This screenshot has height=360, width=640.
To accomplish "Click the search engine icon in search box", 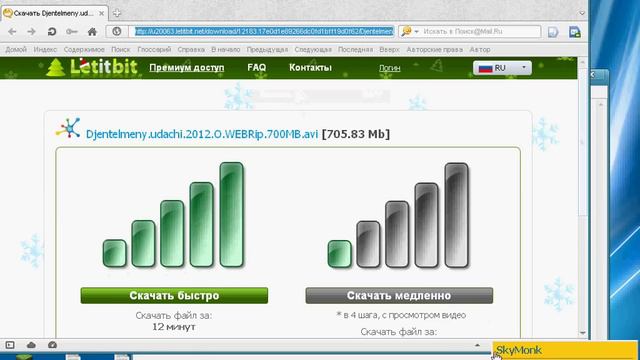I will [x=406, y=31].
